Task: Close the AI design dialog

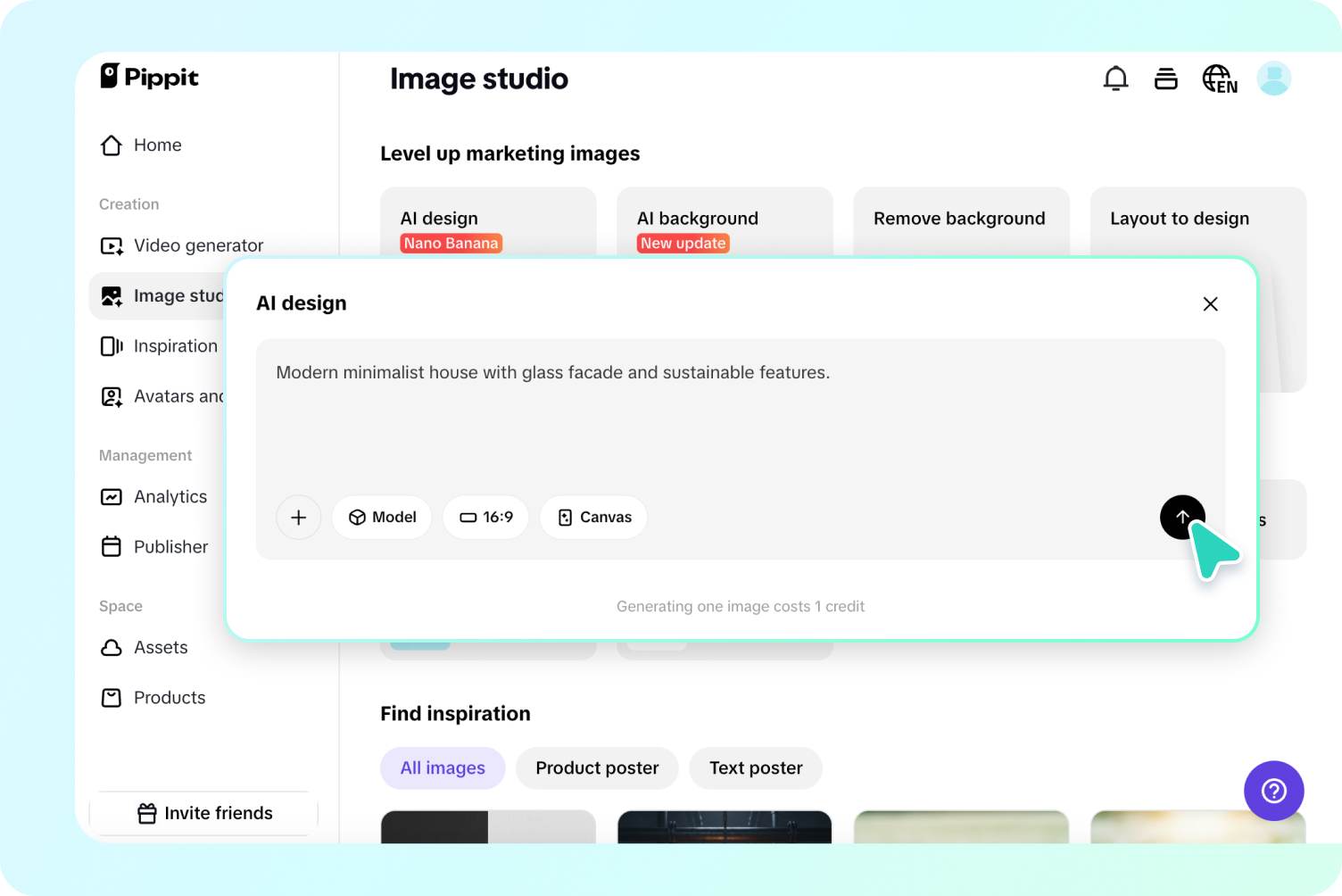Action: point(1210,304)
